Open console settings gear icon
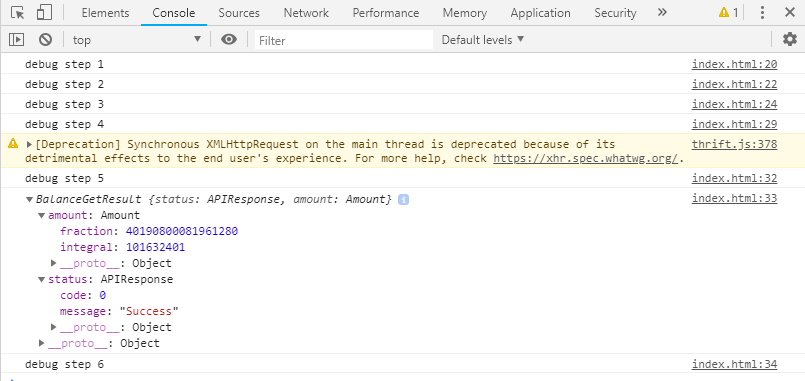This screenshot has width=805, height=381. (789, 40)
